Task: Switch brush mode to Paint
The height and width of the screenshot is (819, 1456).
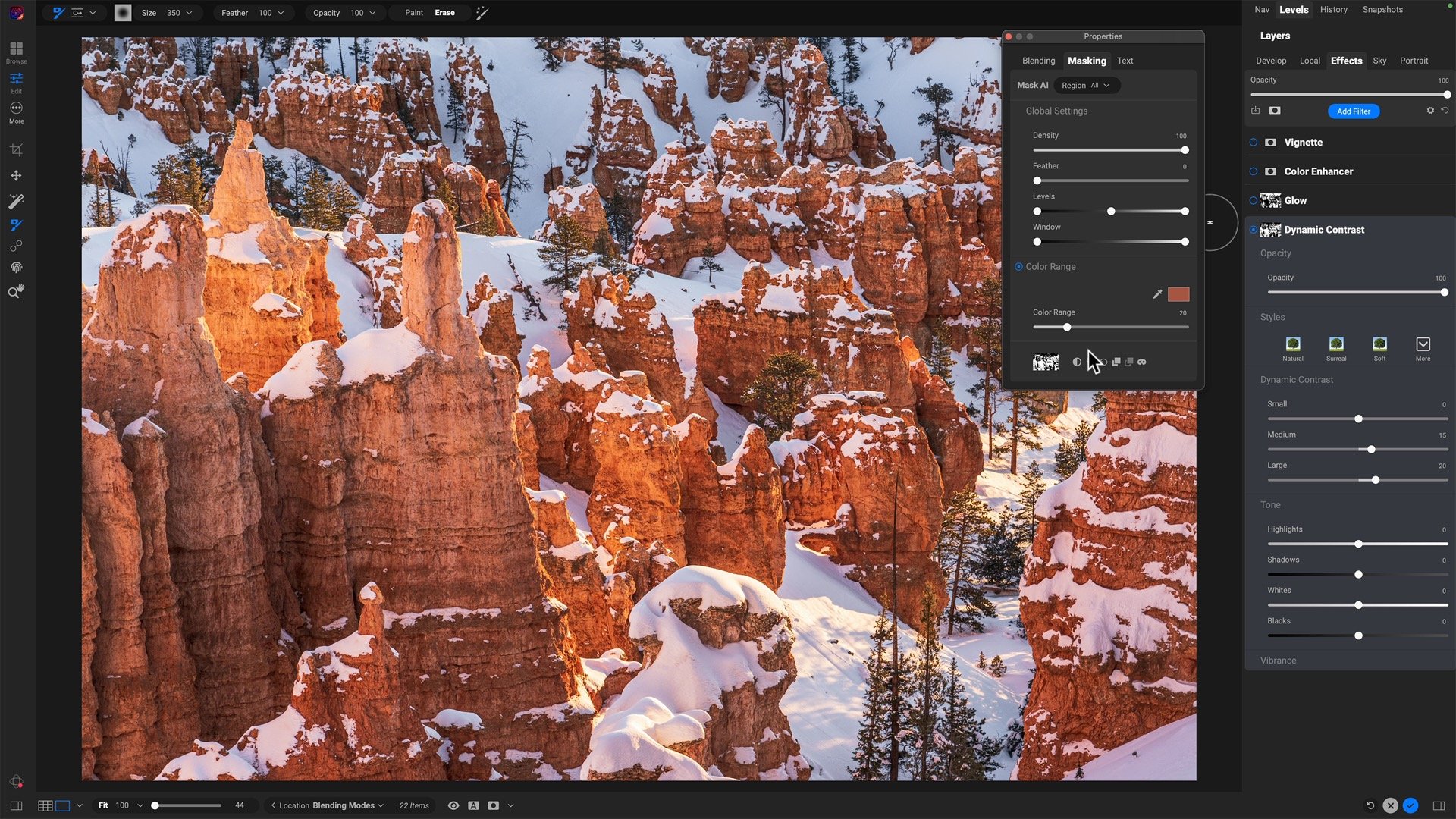Action: point(413,13)
